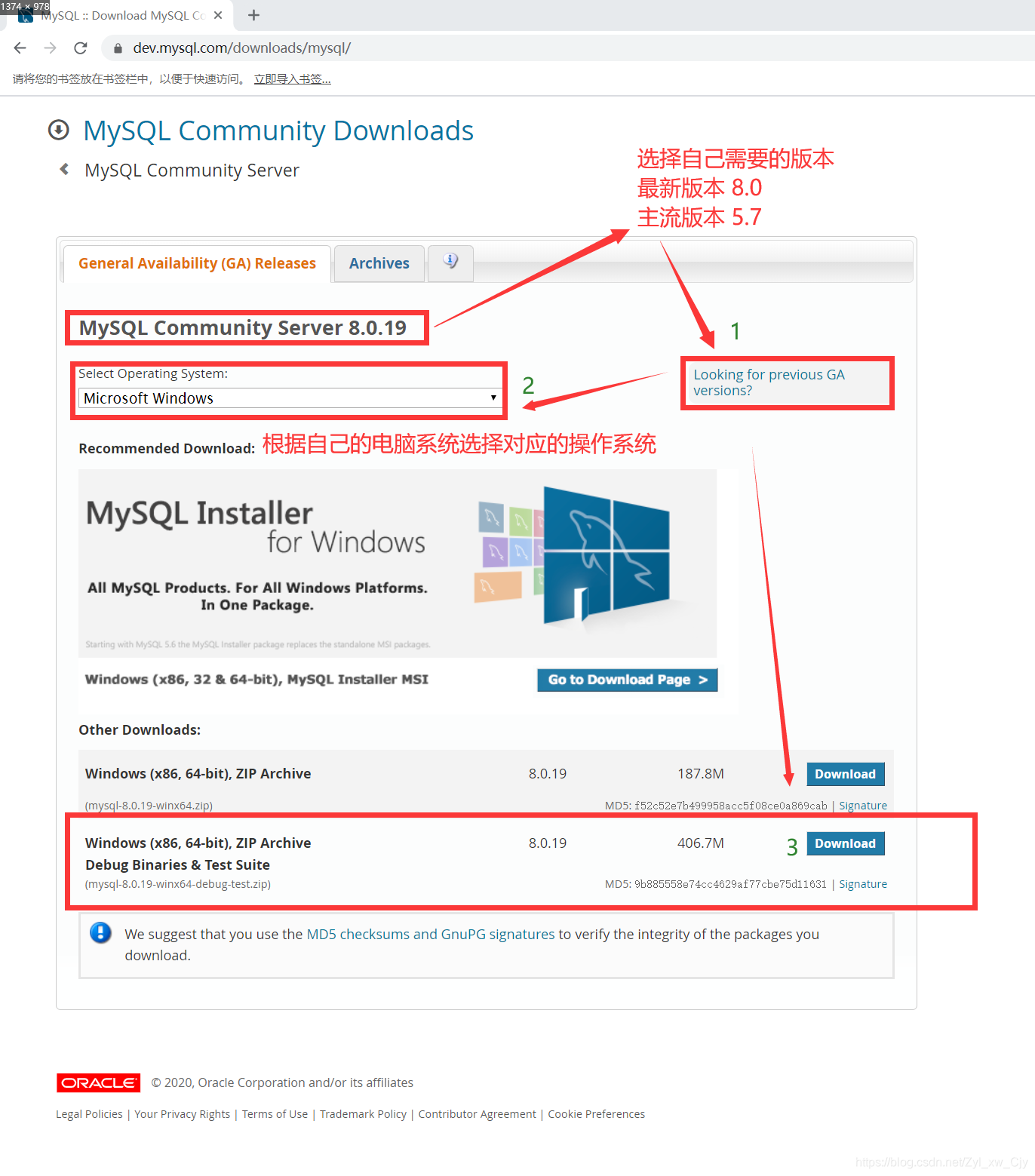This screenshot has height=1176, width=1035.
Task: Click the Oracle logo in footer
Action: 98,1082
